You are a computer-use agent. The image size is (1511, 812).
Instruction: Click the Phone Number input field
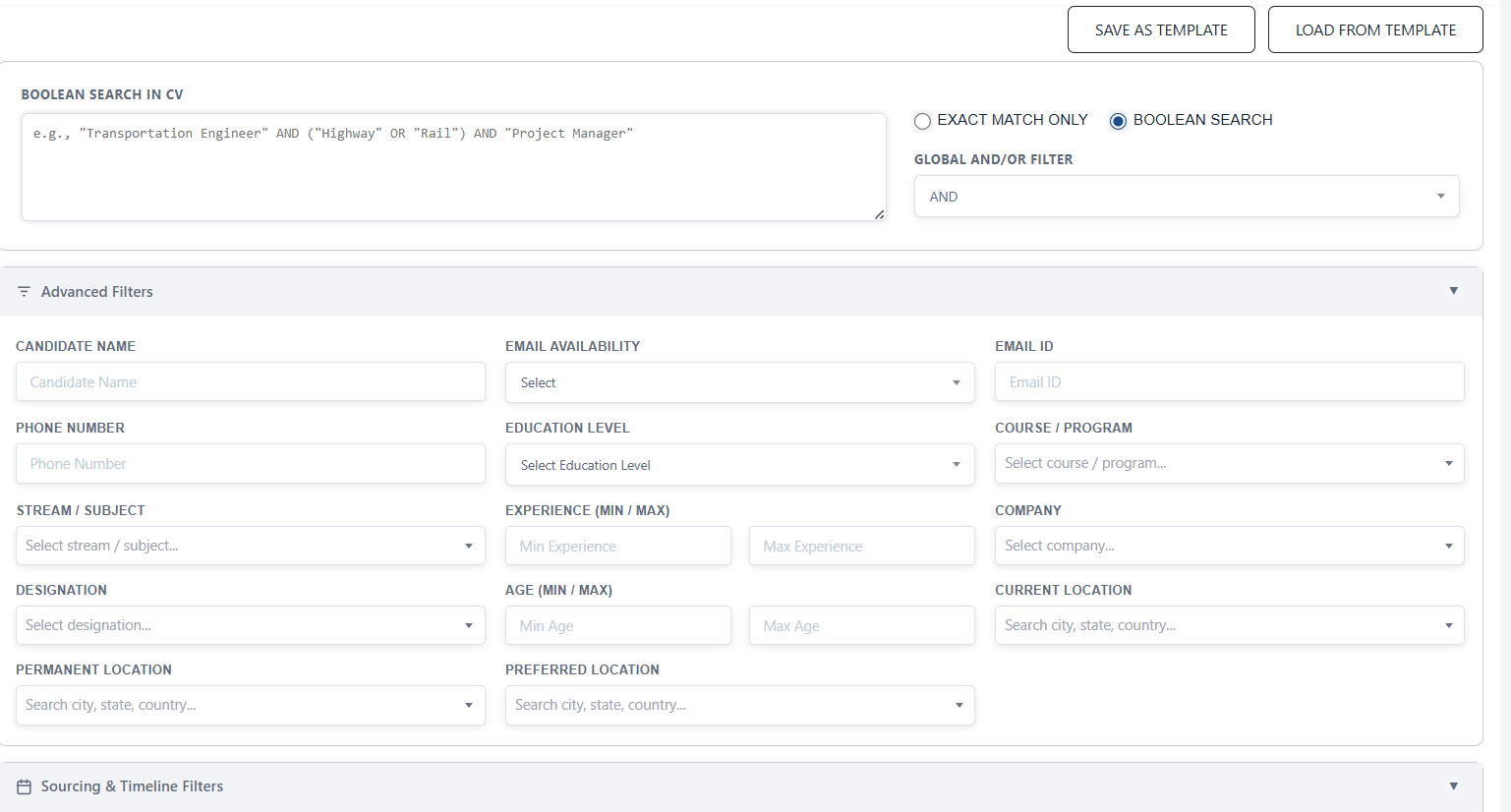pos(250,463)
